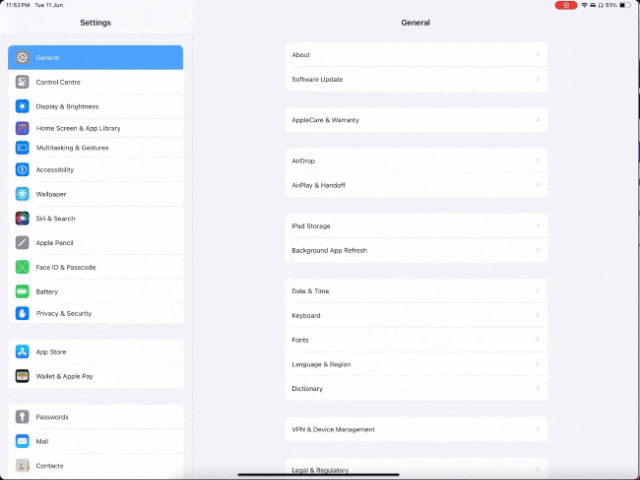
Task: Switch to Display & Brightness settings
Action: pyautogui.click(x=96, y=106)
